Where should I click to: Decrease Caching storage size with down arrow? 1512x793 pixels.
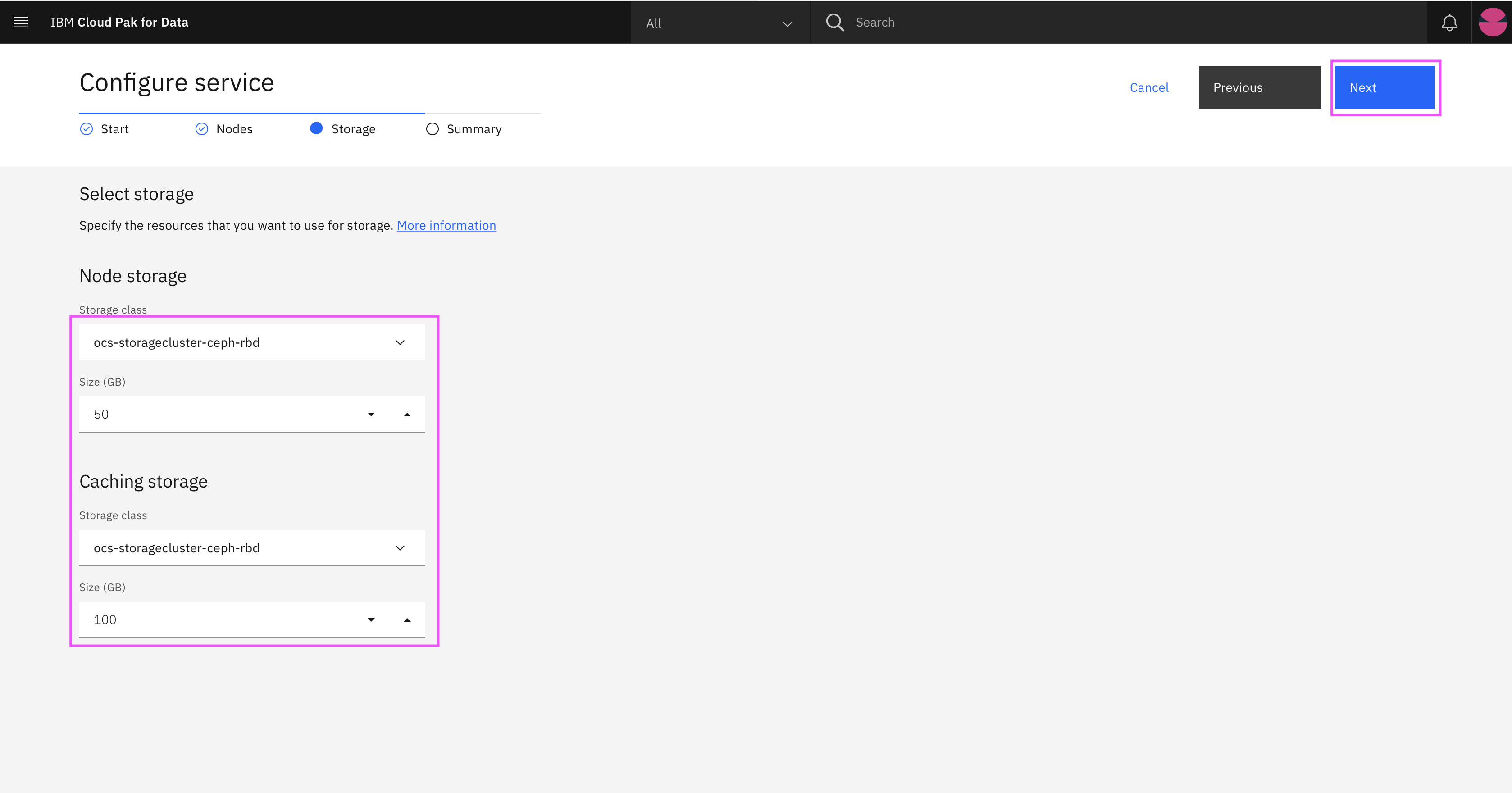tap(371, 620)
